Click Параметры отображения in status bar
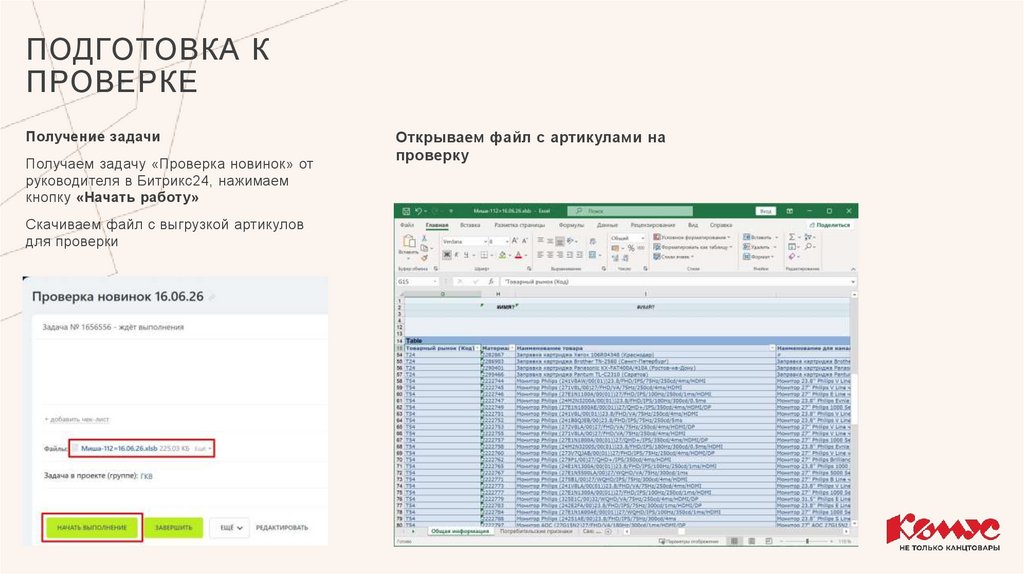 [689, 541]
